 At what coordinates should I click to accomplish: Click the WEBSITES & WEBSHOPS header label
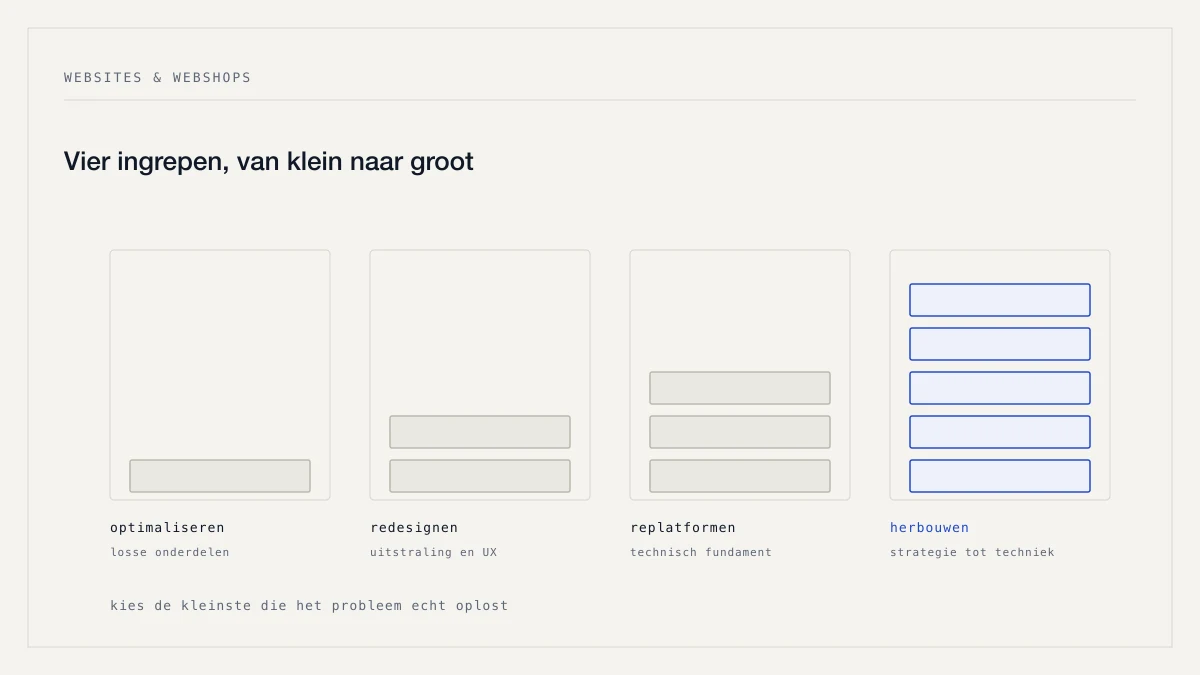(x=157, y=77)
